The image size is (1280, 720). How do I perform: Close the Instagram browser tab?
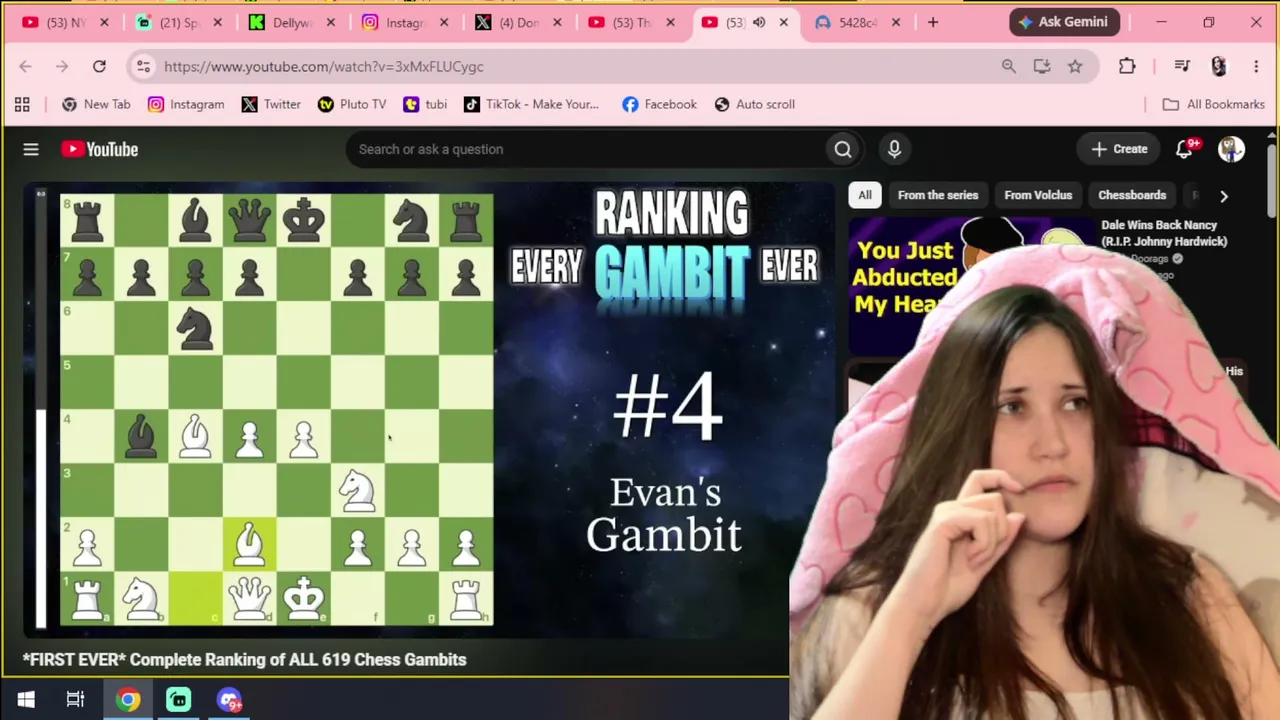click(444, 22)
